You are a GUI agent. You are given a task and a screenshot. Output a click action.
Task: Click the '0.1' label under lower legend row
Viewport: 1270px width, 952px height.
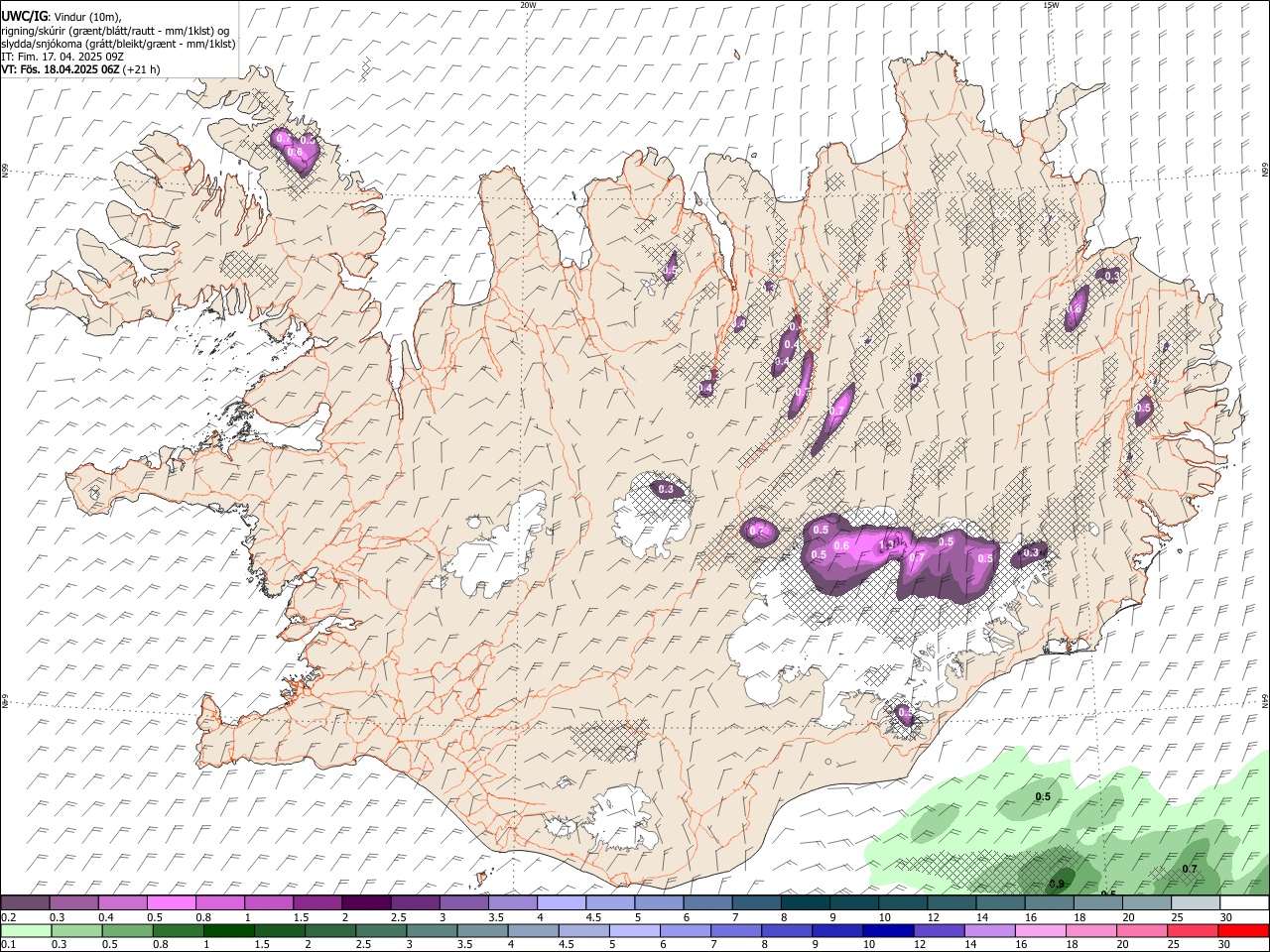click(x=9, y=945)
